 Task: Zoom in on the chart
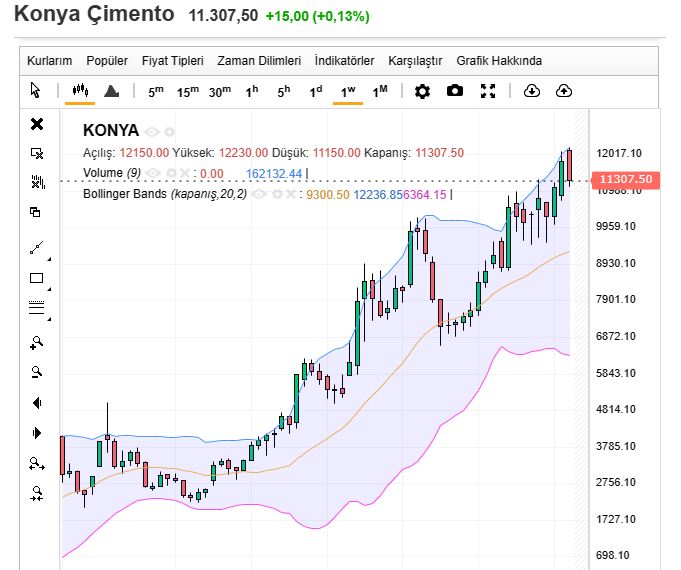click(x=36, y=343)
